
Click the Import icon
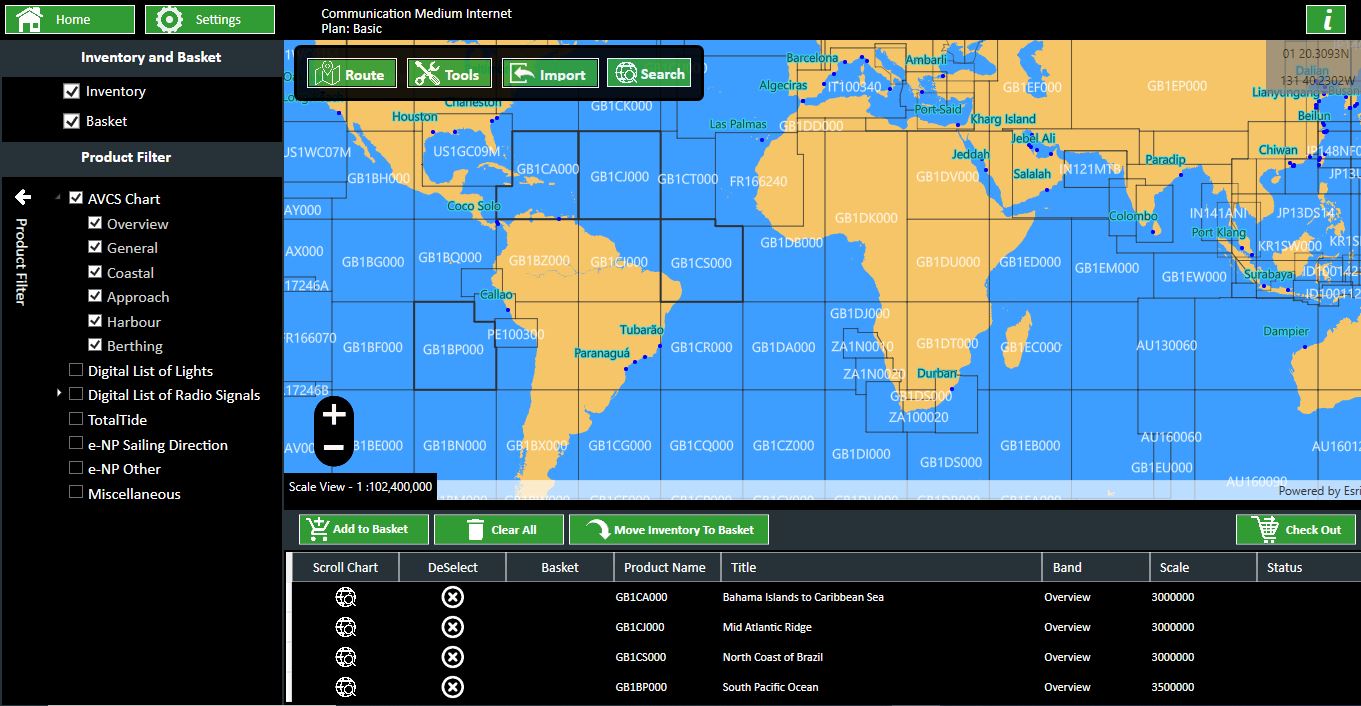pos(549,71)
